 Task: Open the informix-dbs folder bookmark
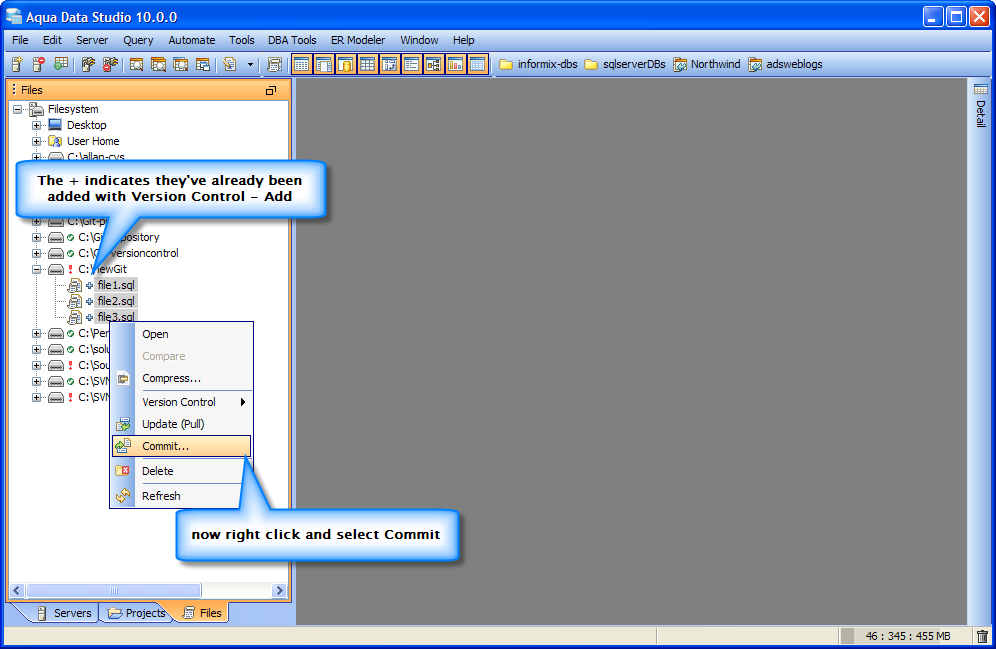click(538, 64)
